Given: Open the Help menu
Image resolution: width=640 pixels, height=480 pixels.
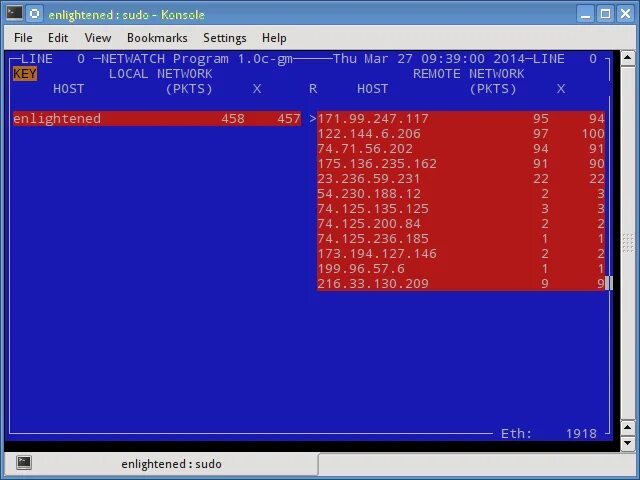Looking at the screenshot, I should (274, 38).
